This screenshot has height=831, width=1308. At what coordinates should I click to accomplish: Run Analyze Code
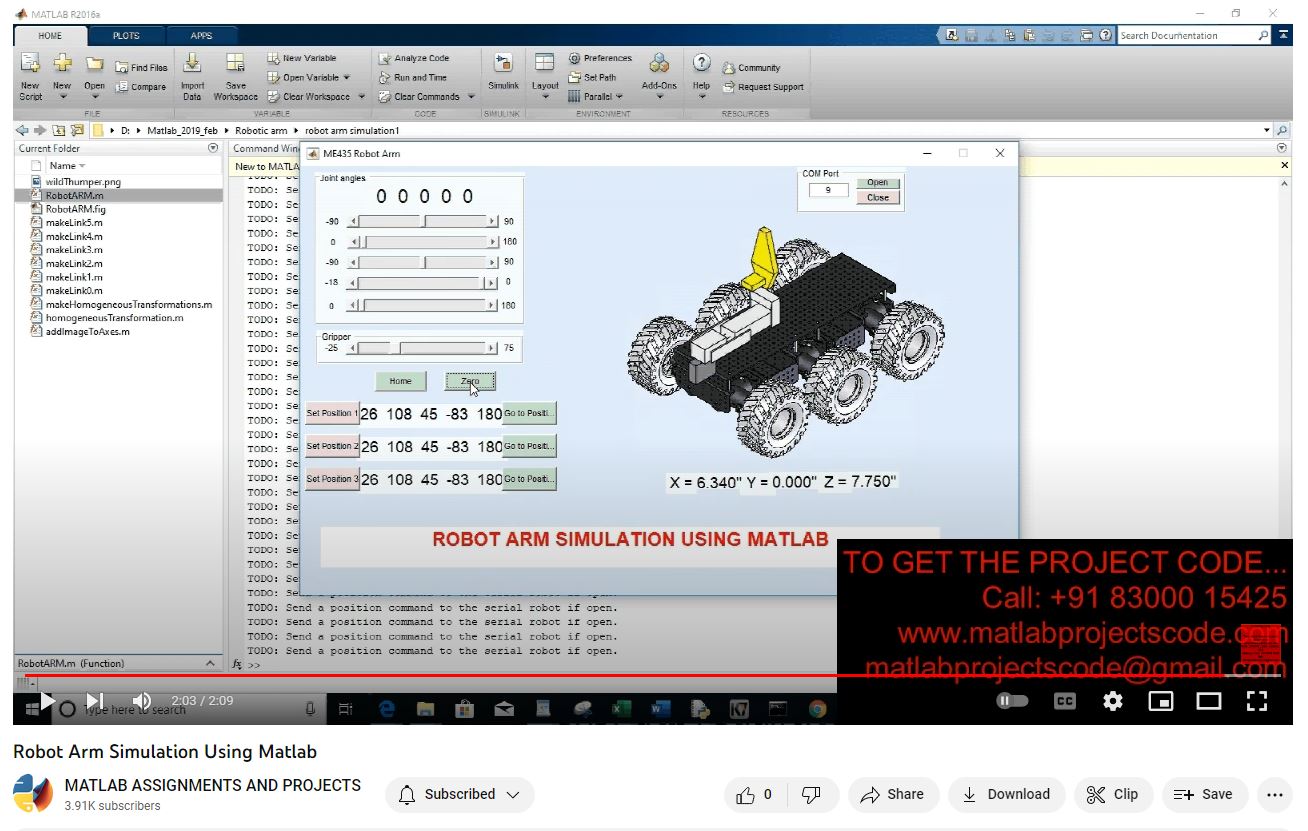[x=414, y=58]
